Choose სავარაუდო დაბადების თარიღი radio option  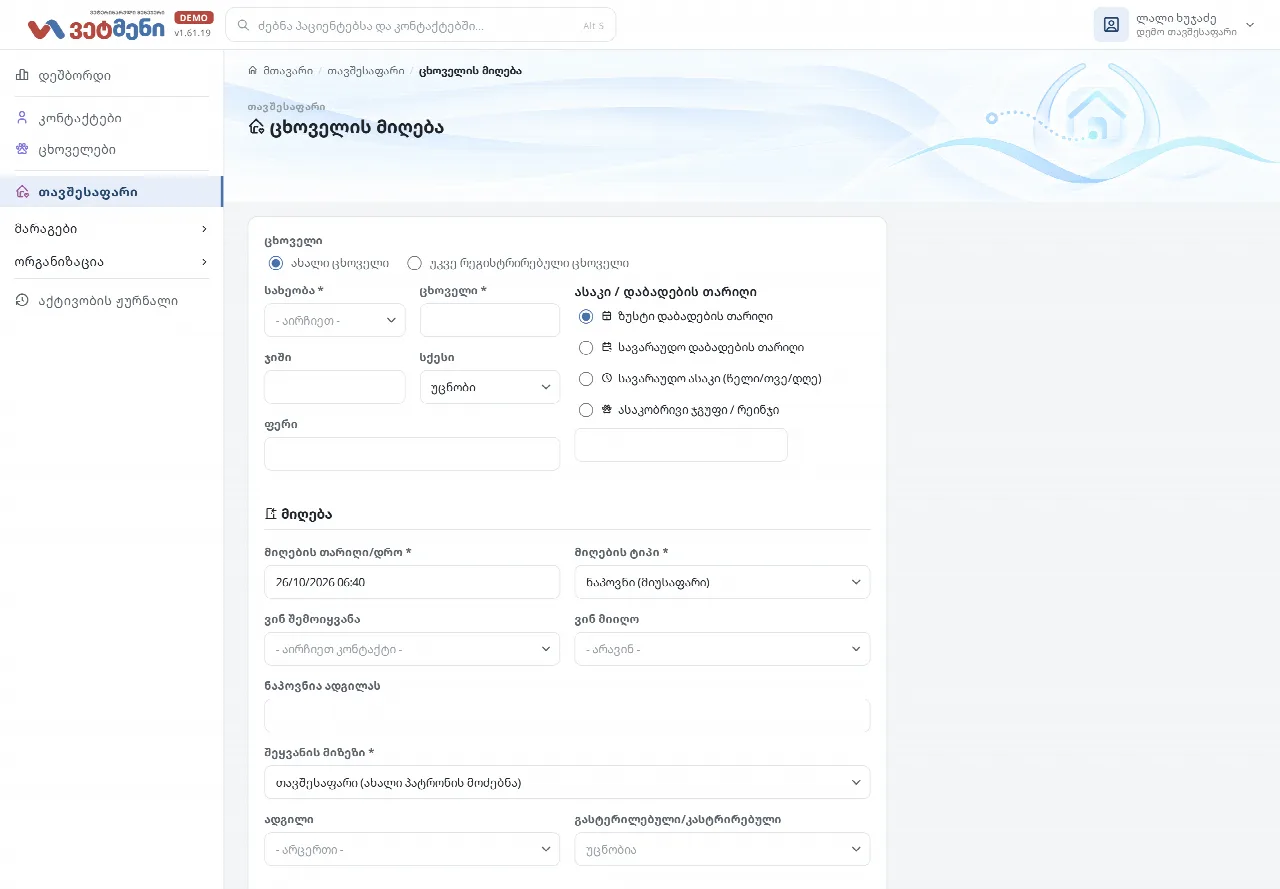pos(586,348)
